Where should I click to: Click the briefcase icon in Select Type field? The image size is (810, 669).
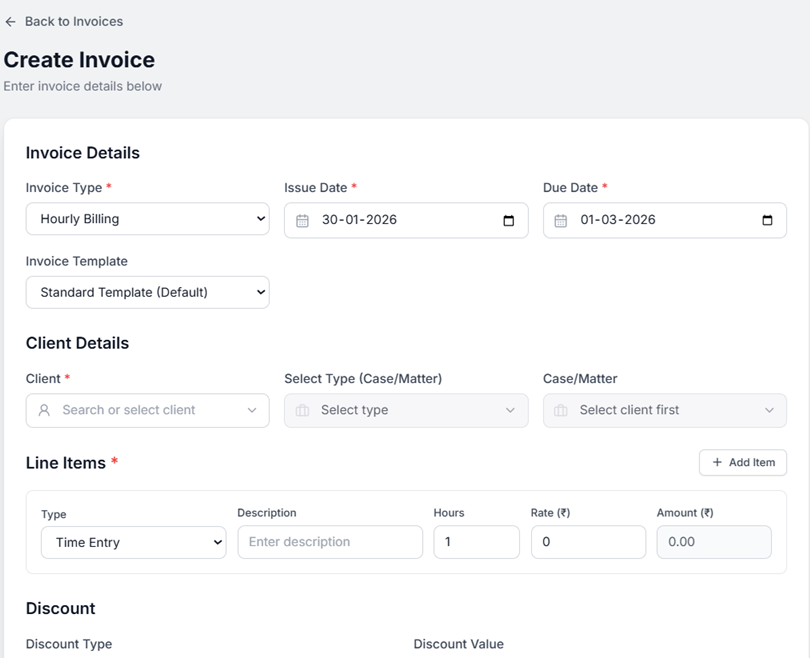tap(302, 410)
